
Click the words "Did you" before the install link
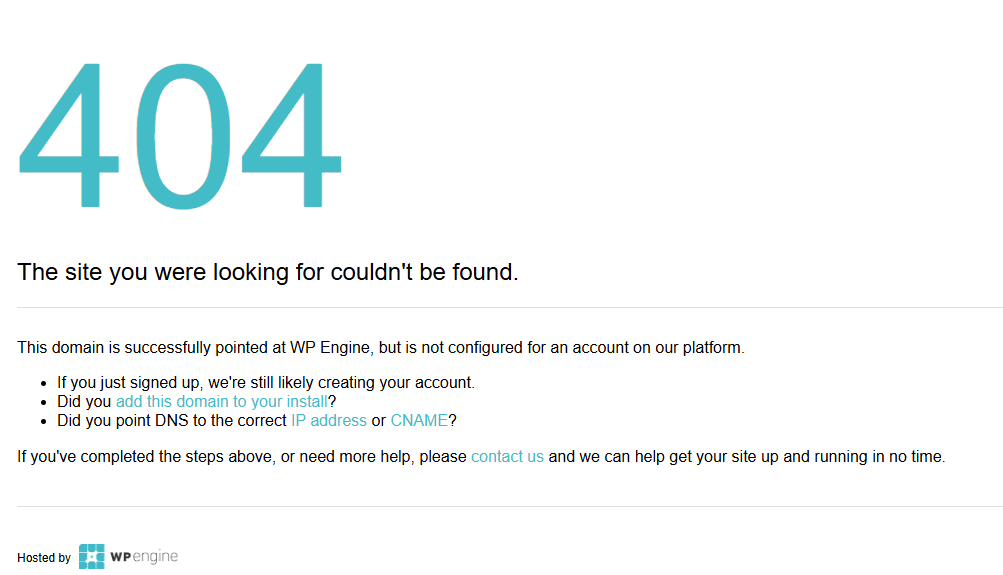(84, 401)
